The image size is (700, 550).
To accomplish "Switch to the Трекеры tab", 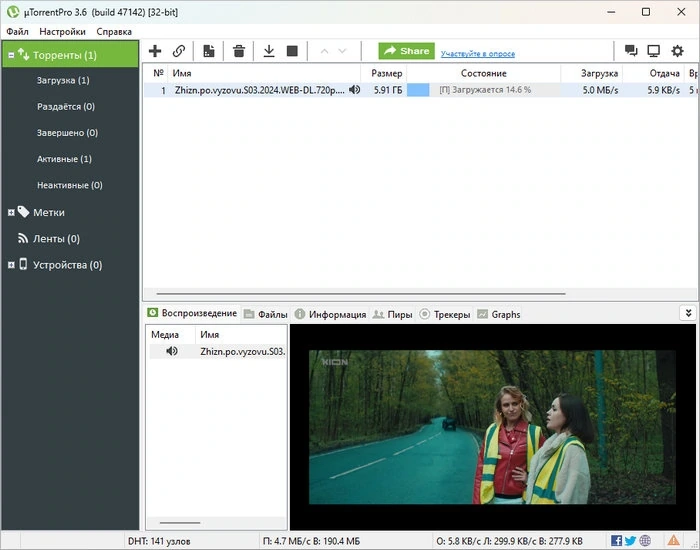I will [x=445, y=314].
